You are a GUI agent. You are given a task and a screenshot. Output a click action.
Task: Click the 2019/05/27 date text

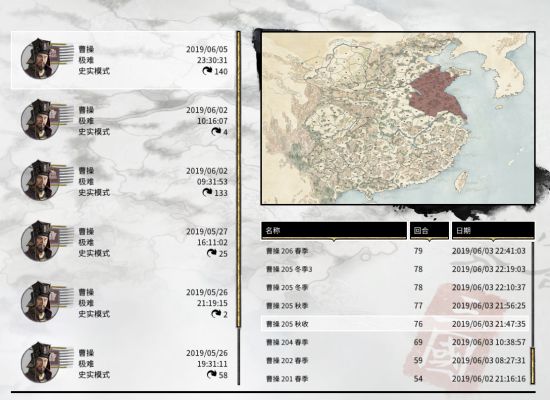click(207, 232)
